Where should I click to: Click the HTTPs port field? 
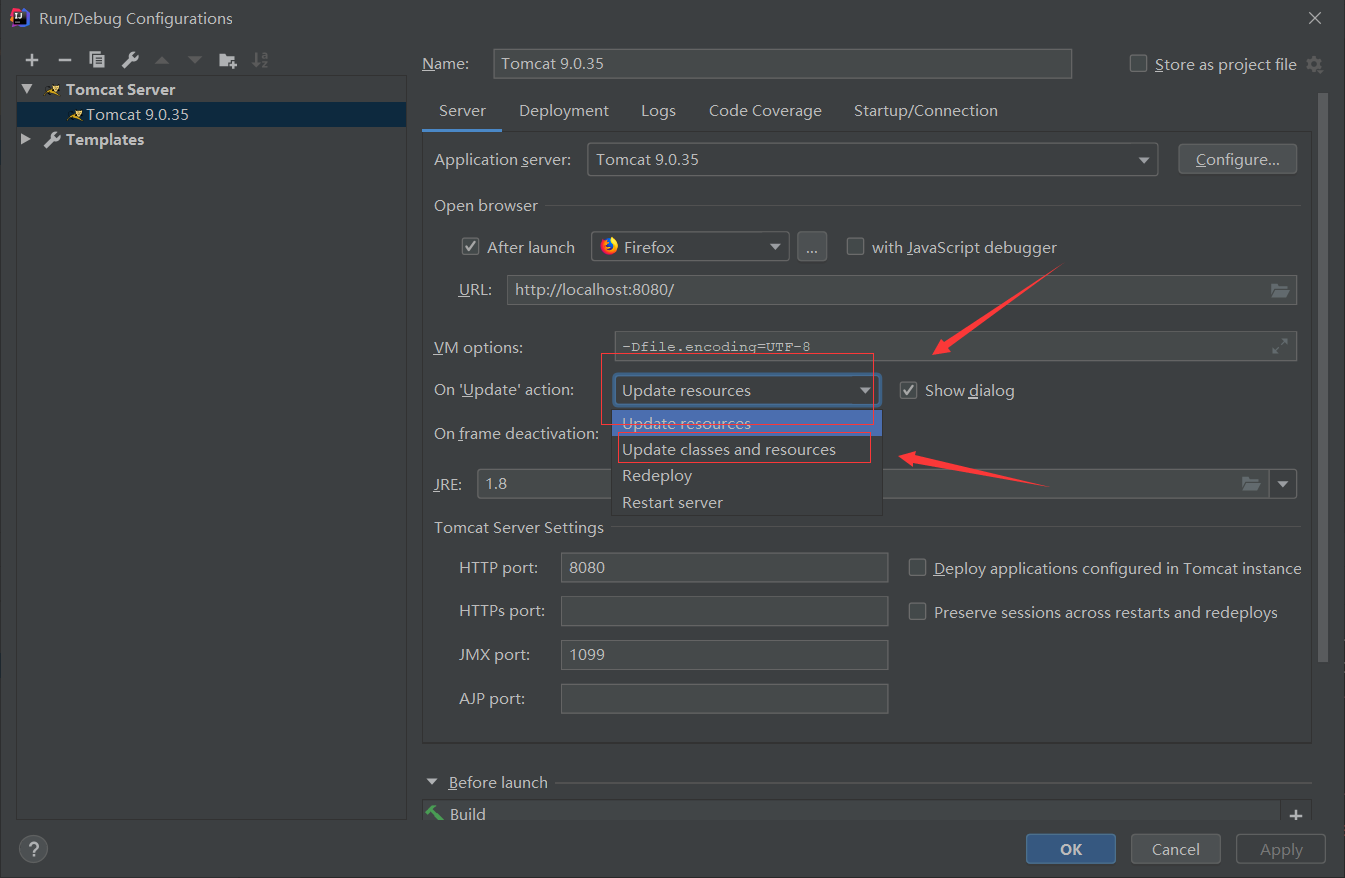[724, 611]
